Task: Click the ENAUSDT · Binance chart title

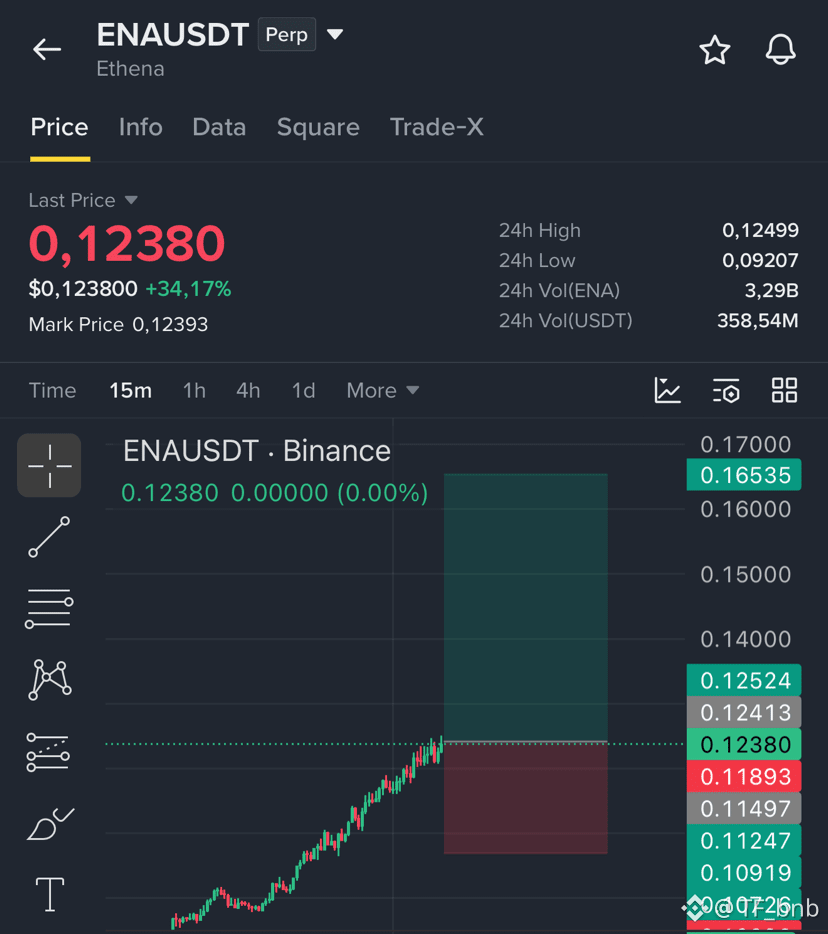Action: click(257, 451)
